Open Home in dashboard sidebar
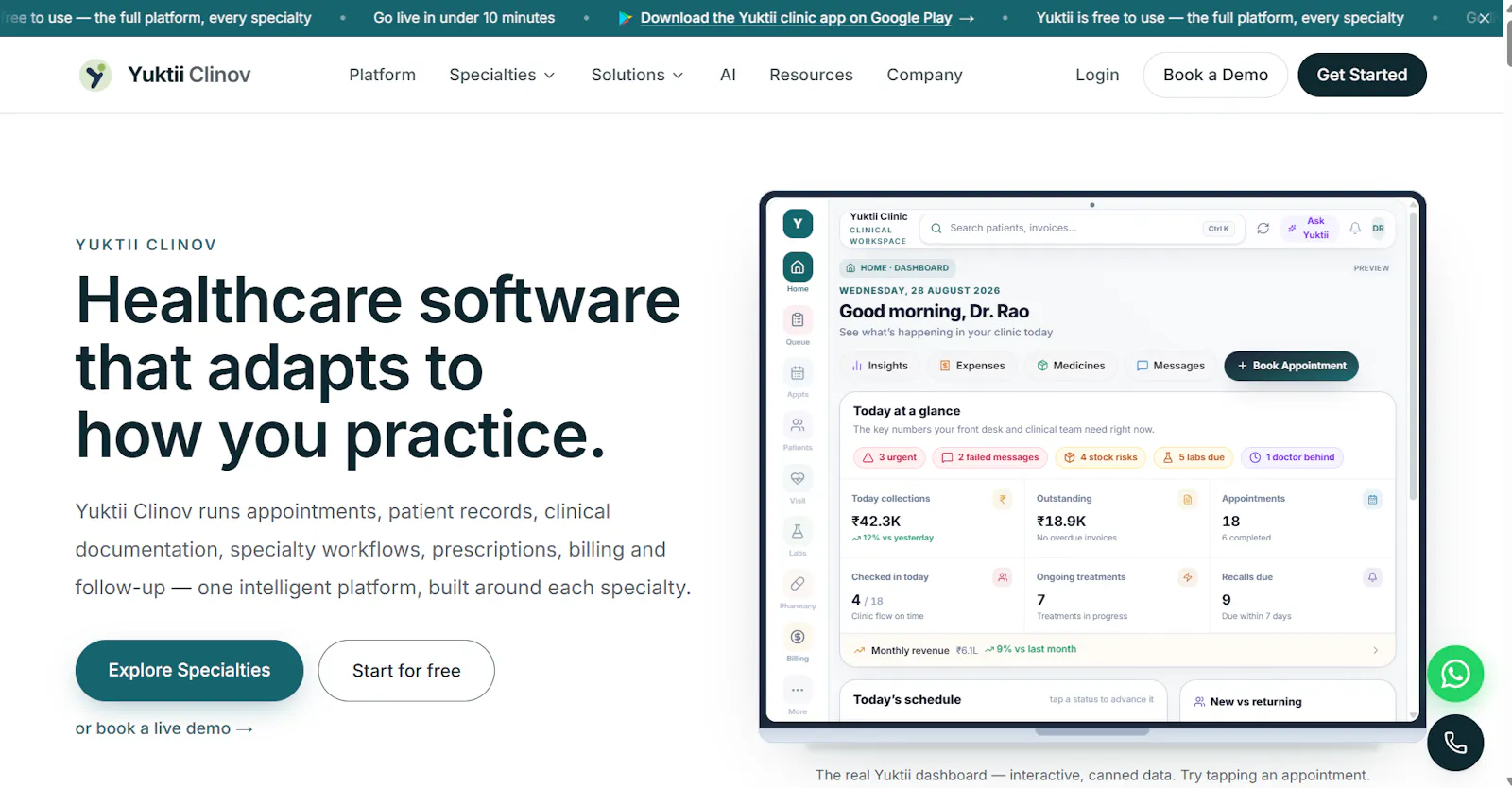This screenshot has width=1512, height=788. point(798,272)
